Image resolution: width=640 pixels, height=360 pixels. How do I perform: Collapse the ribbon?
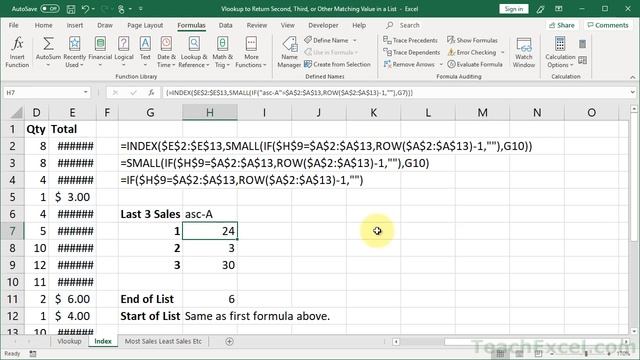(x=632, y=77)
